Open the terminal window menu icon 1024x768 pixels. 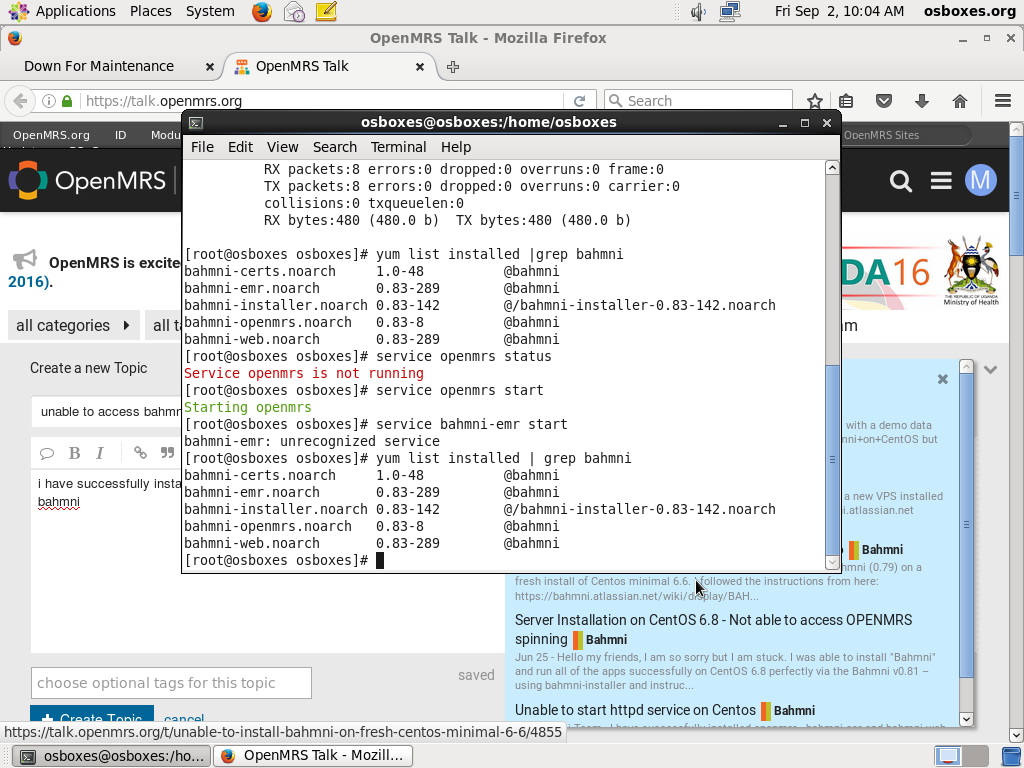coord(196,122)
